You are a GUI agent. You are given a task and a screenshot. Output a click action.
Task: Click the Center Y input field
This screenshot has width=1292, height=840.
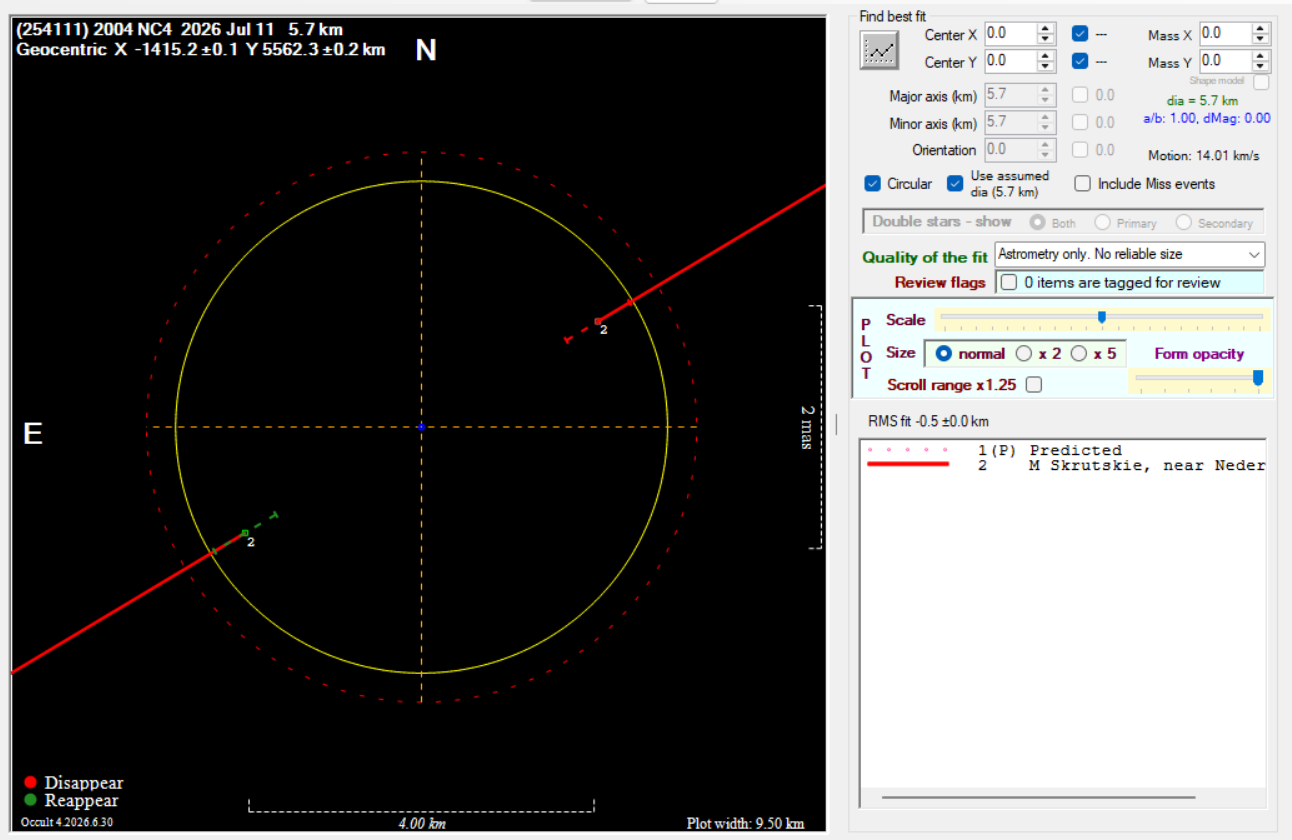pos(1010,61)
